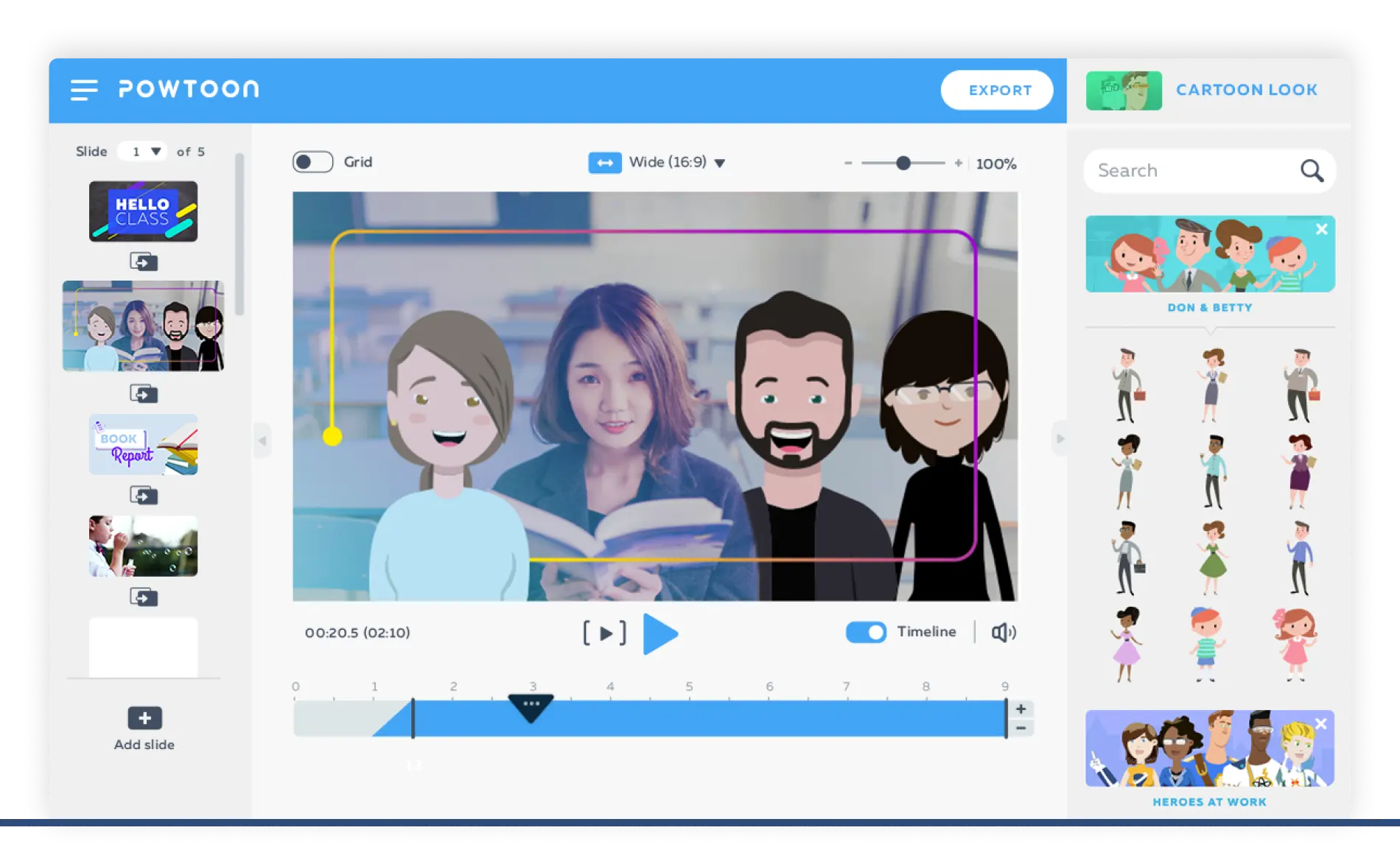Open the slide number selector dropdown
The height and width of the screenshot is (847, 1400).
click(x=155, y=151)
